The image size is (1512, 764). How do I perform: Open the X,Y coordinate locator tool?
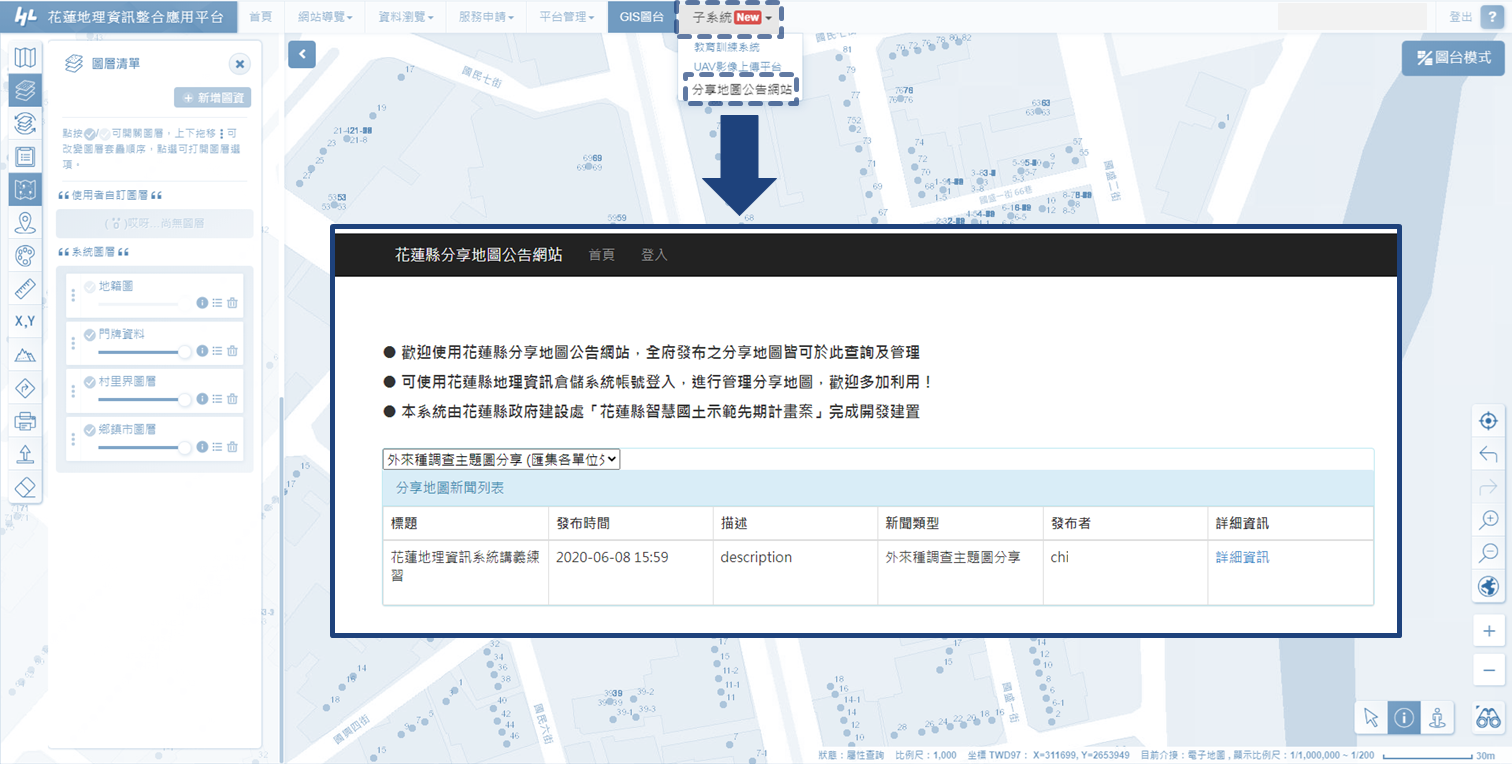coord(26,321)
